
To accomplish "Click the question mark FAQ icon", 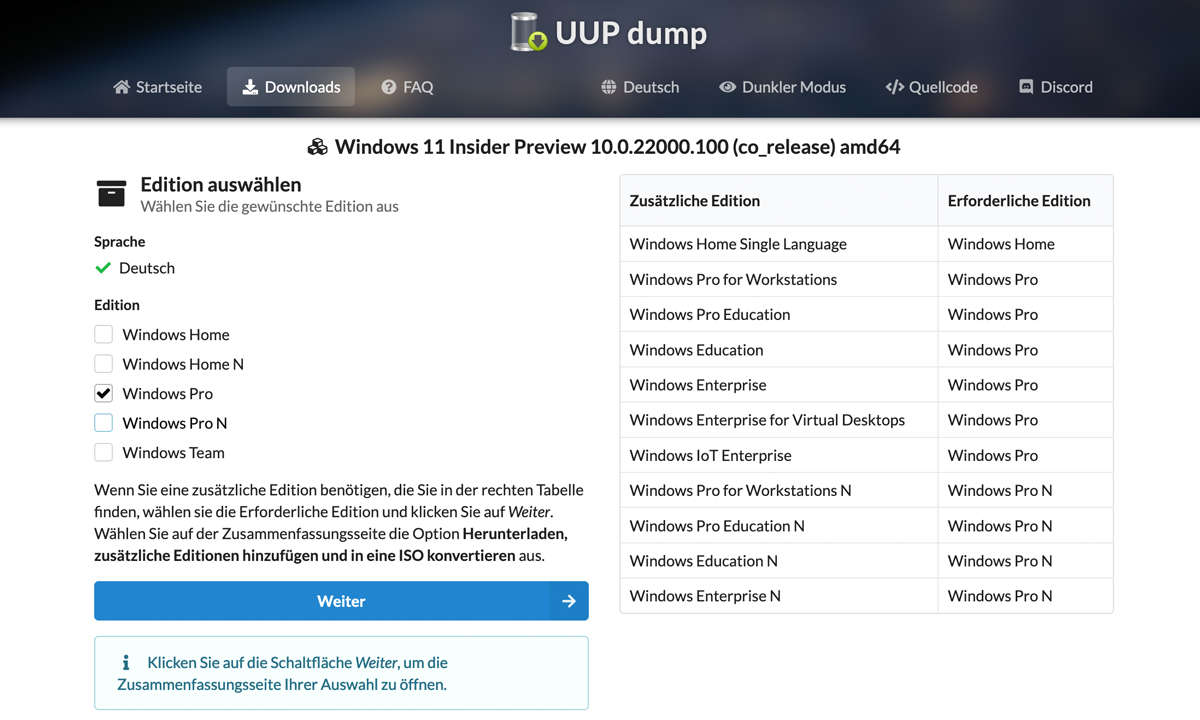I will (x=389, y=87).
